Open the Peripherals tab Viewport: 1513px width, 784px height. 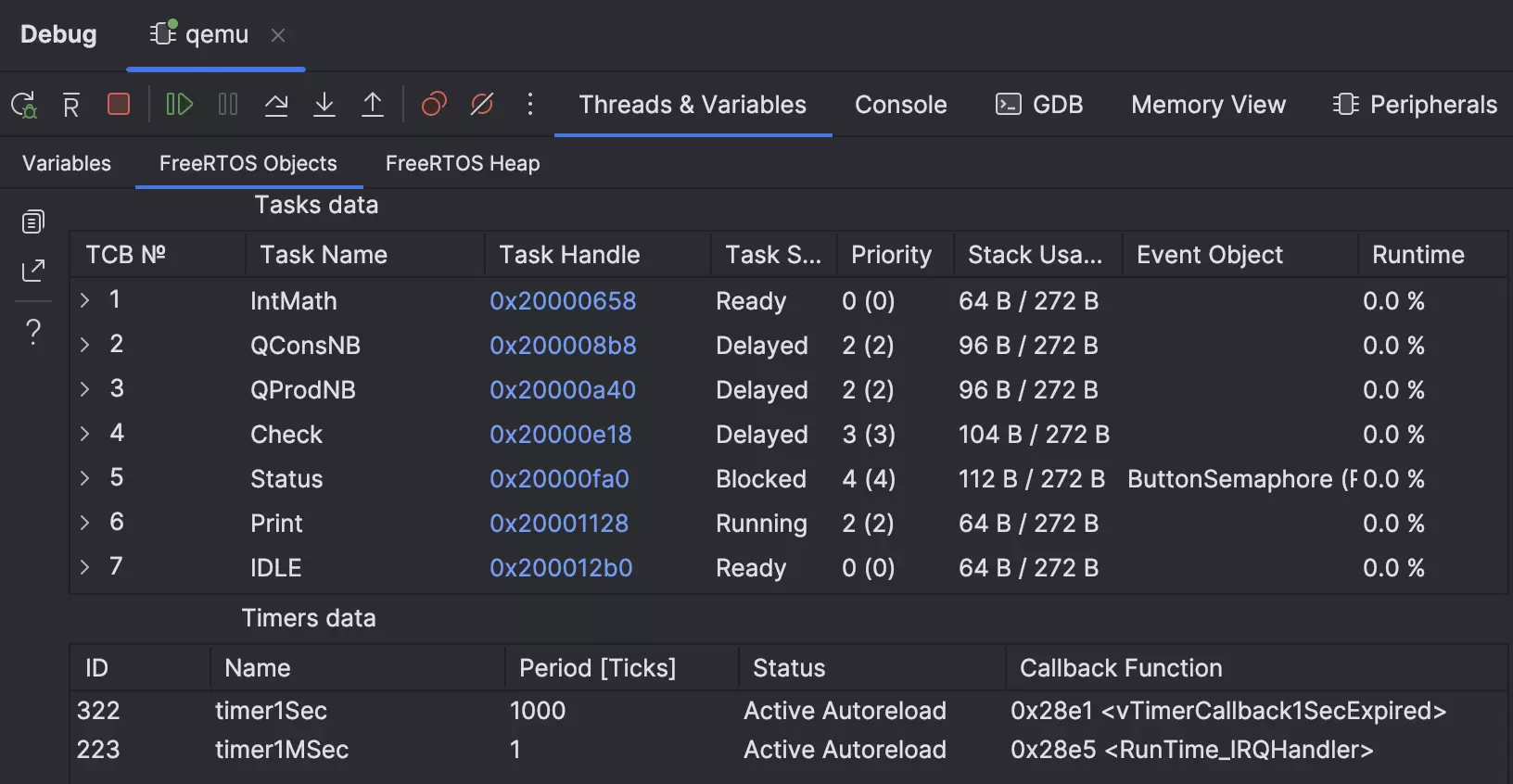point(1415,105)
